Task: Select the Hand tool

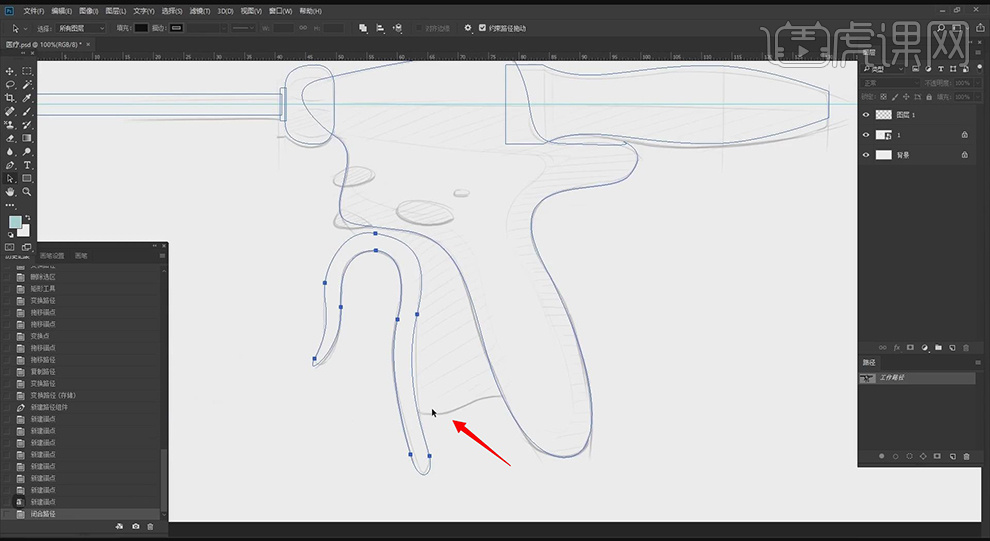Action: 10,191
